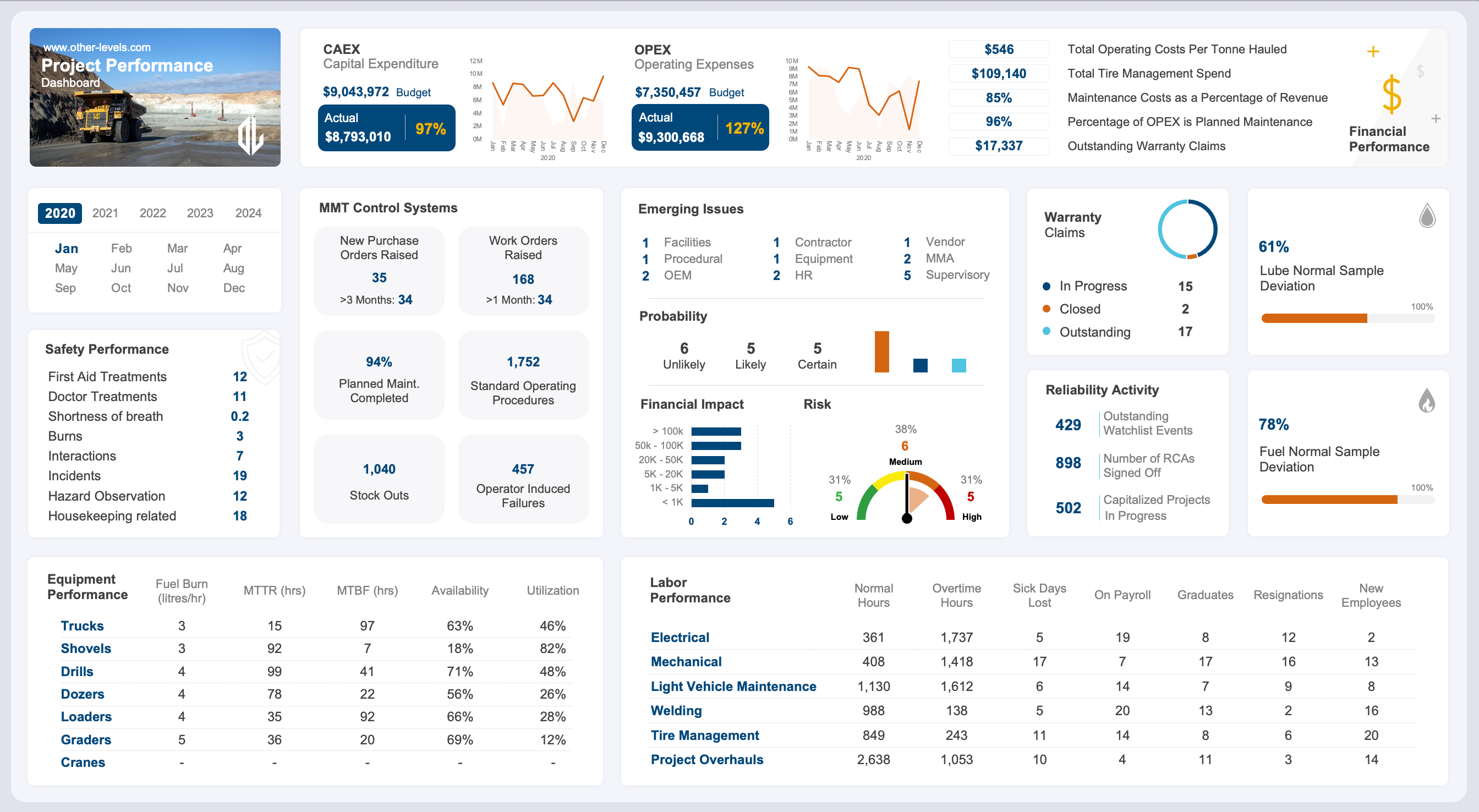Select month Apr

[x=233, y=249]
